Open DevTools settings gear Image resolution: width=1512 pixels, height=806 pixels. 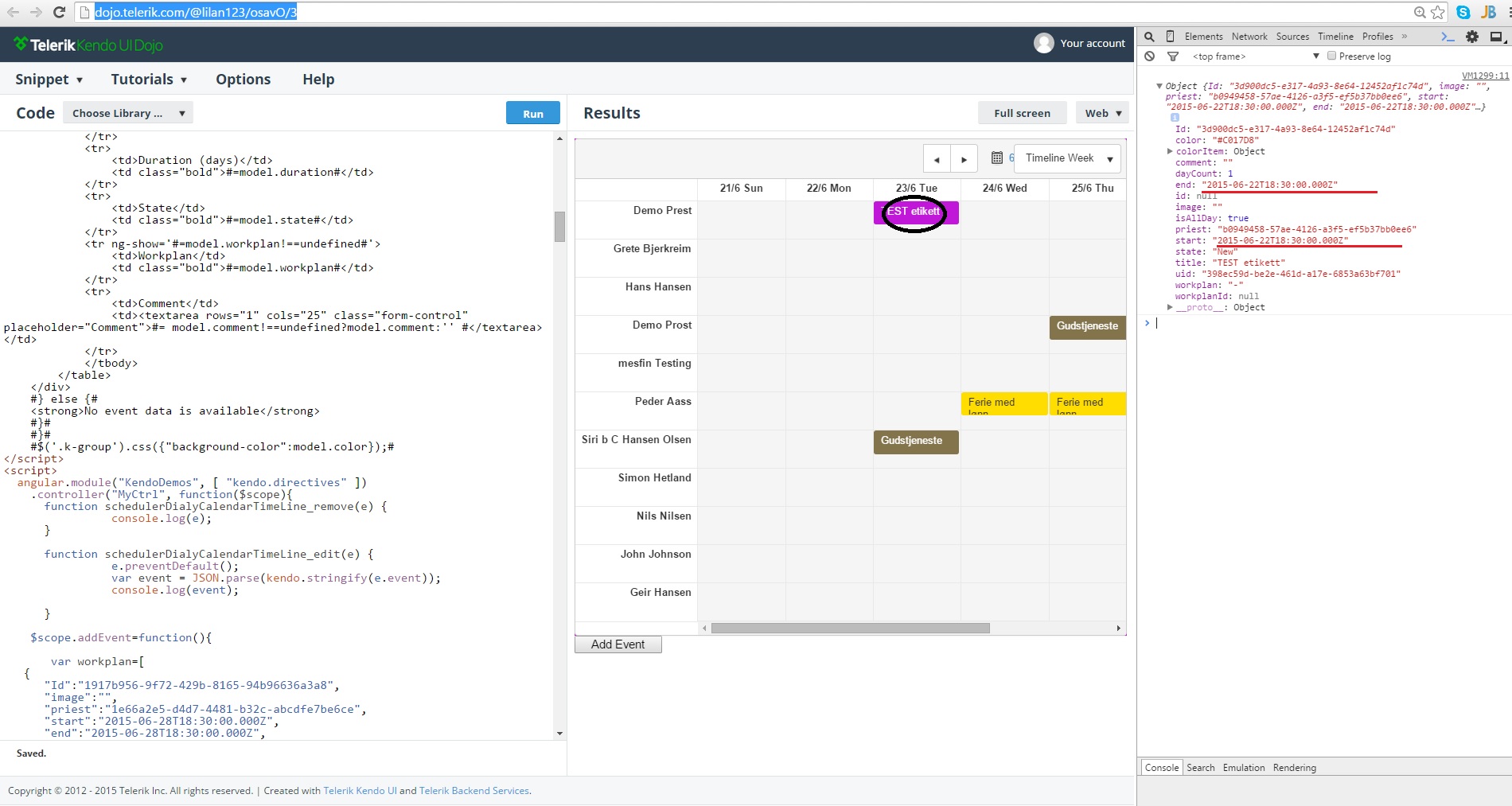[x=1472, y=37]
